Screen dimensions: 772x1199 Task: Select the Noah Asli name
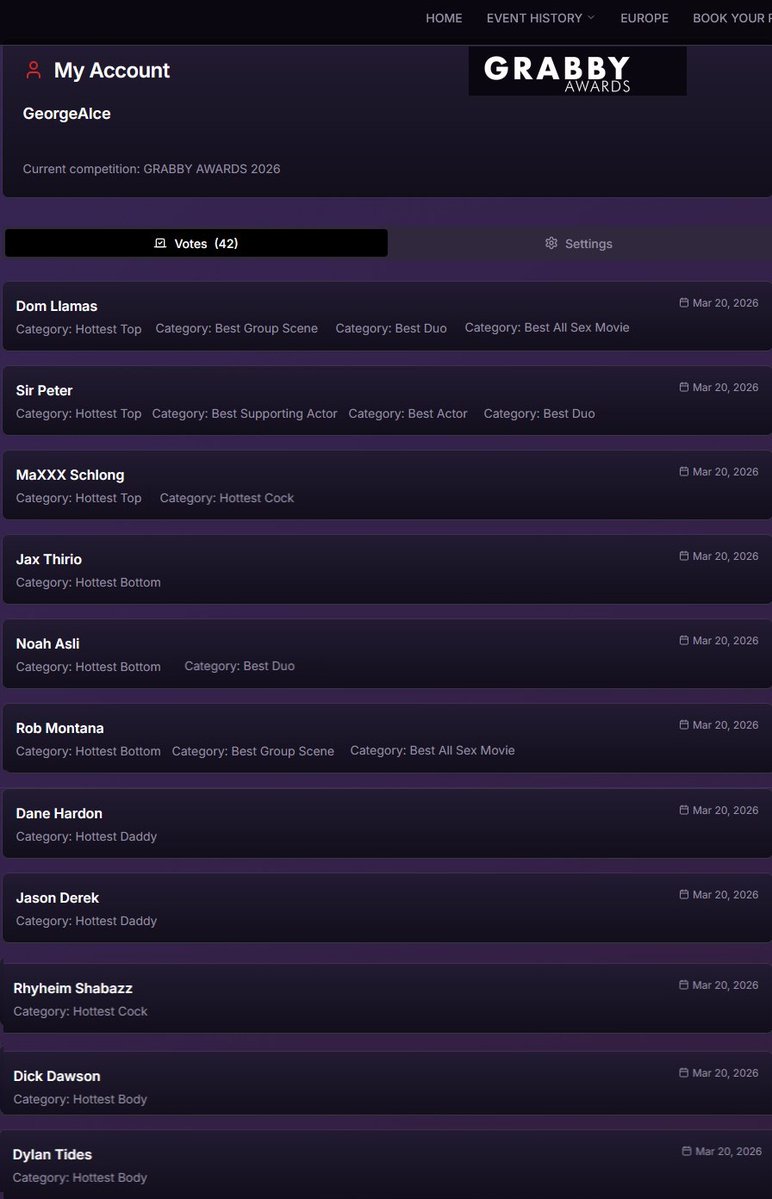pyautogui.click(x=47, y=644)
